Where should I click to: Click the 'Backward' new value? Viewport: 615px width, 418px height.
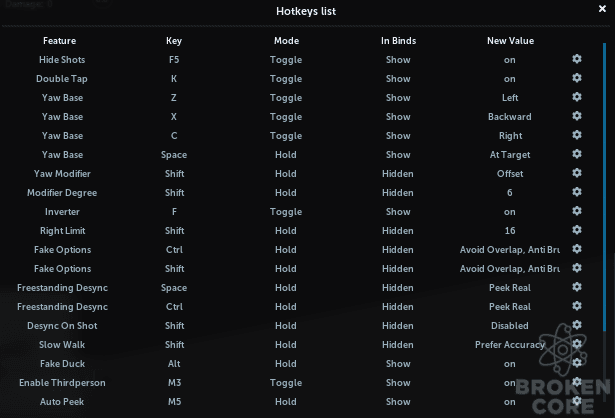509,117
